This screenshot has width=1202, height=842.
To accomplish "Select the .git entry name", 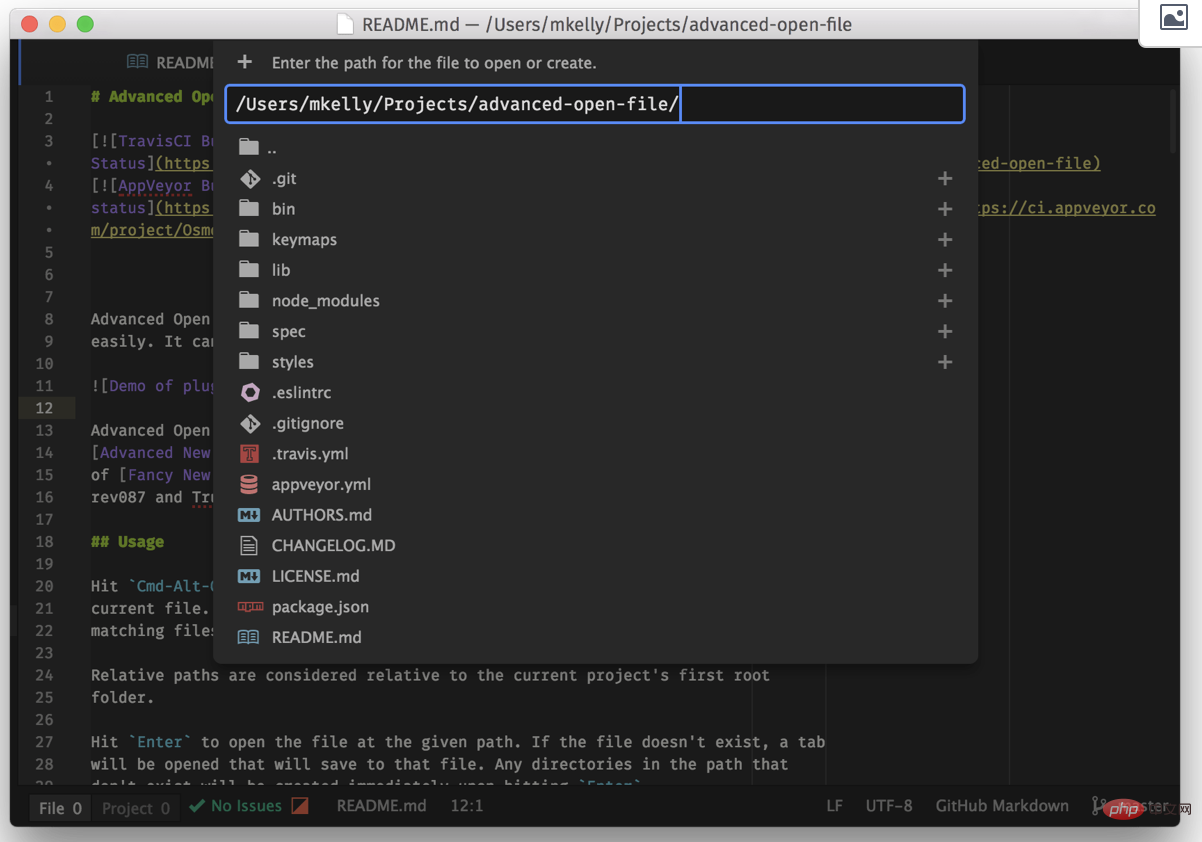I will point(284,179).
